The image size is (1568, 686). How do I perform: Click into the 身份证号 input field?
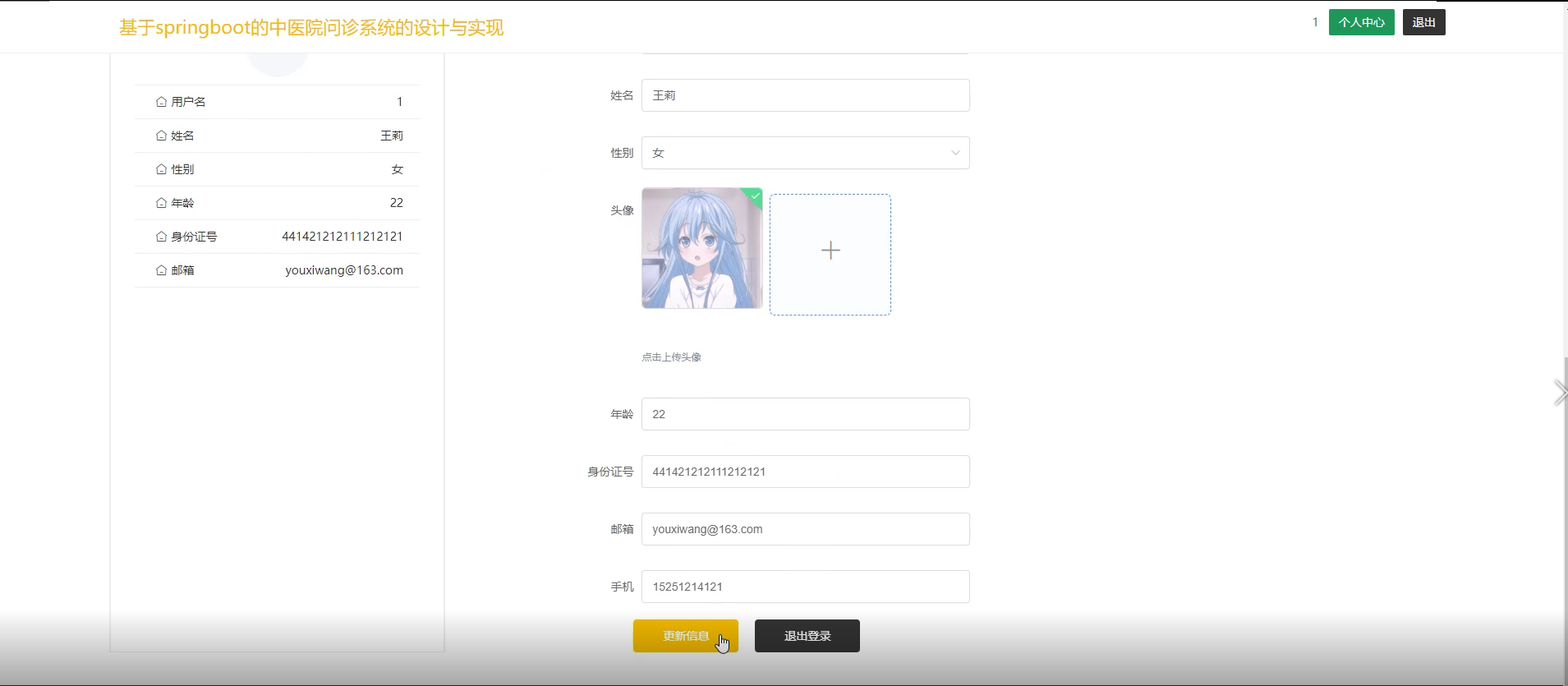pyautogui.click(x=806, y=472)
